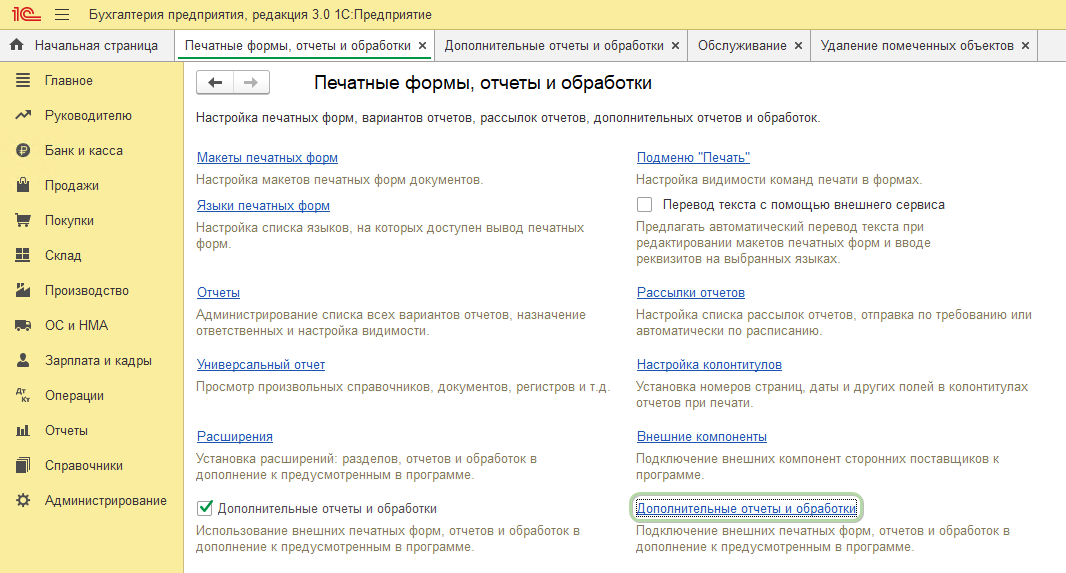The width and height of the screenshot is (1066, 573).
Task: Uncheck the Дополнительные отчеты и обработки checkbox
Action: pyautogui.click(x=204, y=508)
